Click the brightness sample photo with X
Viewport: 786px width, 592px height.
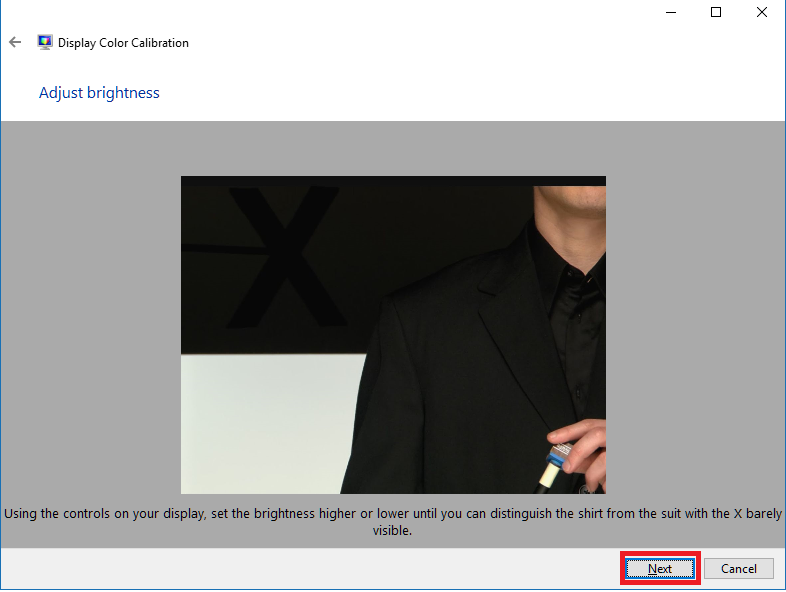pos(393,335)
